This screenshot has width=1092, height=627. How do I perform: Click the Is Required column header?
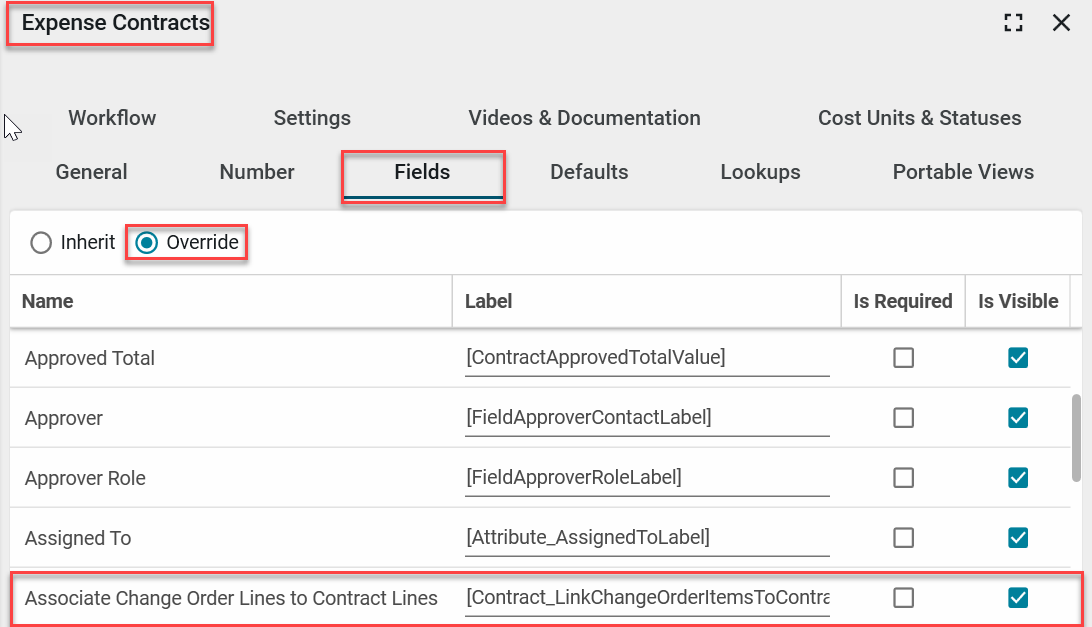[x=902, y=301]
